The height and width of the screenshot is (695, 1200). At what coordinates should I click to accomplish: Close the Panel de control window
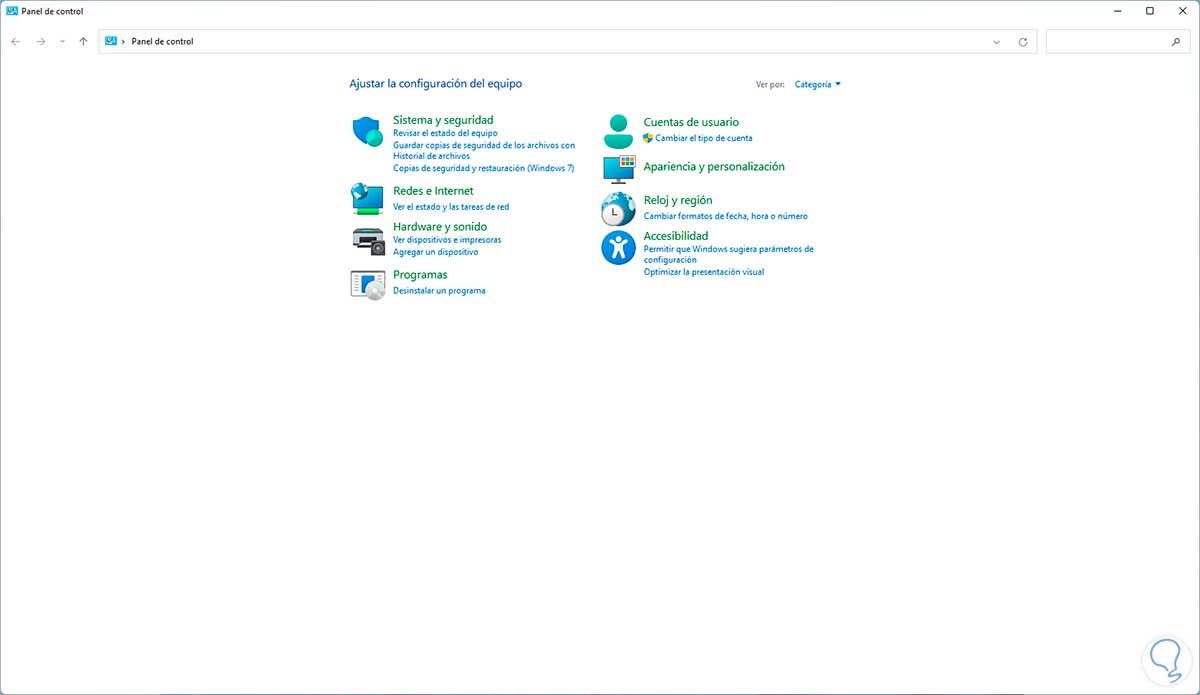click(x=1181, y=11)
